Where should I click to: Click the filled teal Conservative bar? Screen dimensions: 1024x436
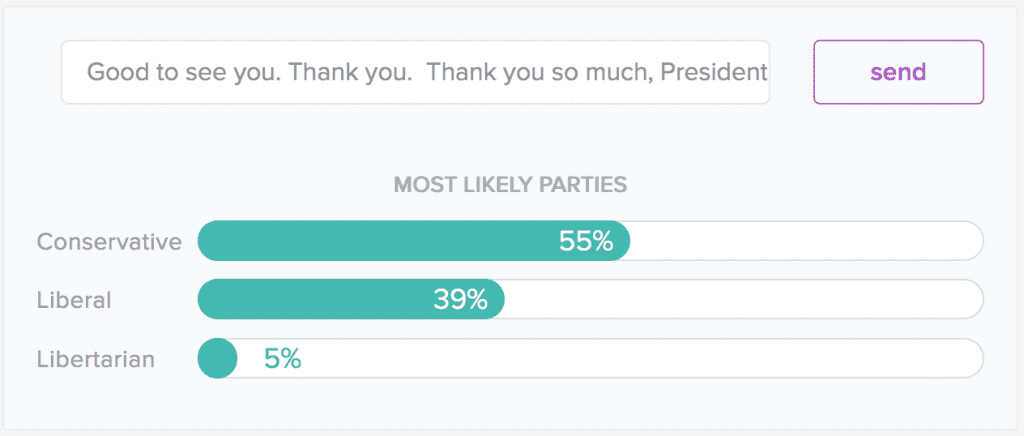pyautogui.click(x=380, y=241)
